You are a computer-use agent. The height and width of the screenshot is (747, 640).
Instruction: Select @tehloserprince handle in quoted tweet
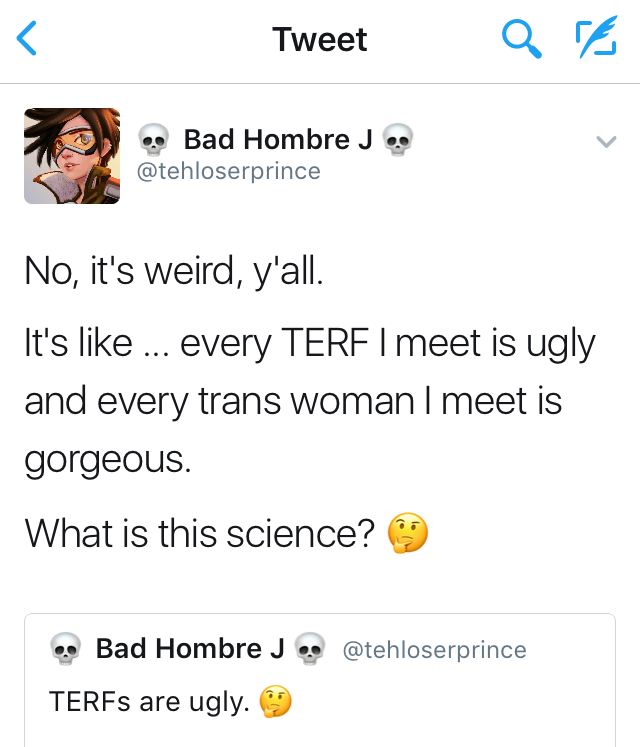[x=434, y=650]
